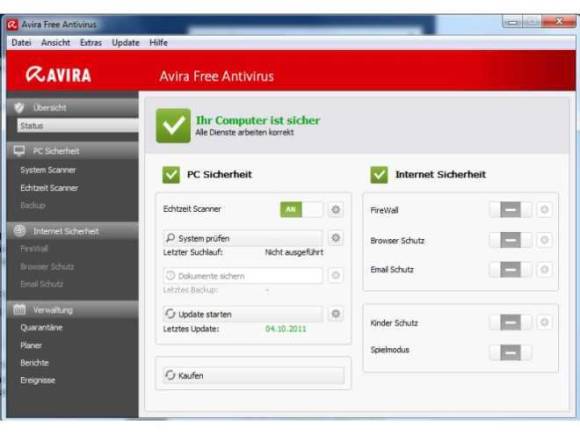Collapse the PC Sicherheit sidebar section
The width and height of the screenshot is (580, 435).
tap(73, 151)
